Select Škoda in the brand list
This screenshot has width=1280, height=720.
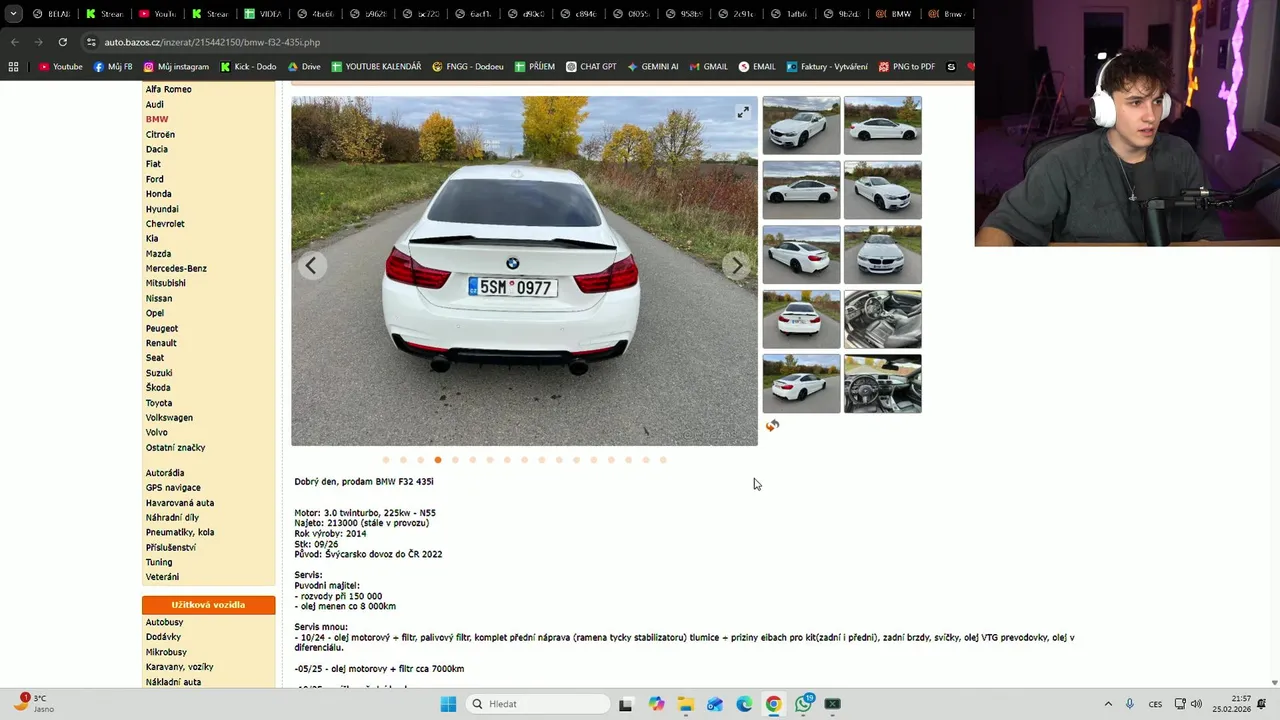(x=158, y=387)
